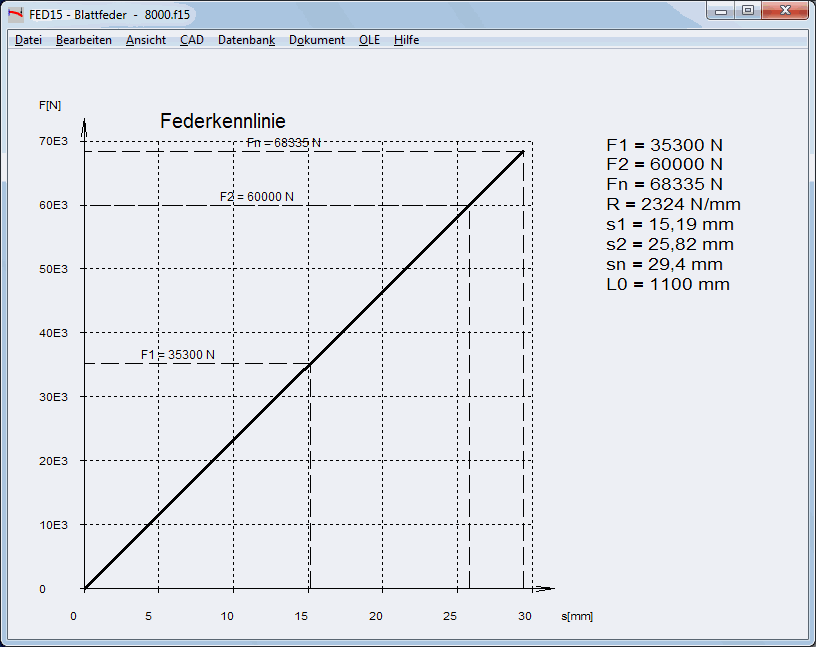Open the Datenbank menu
816x647 pixels.
coord(246,40)
